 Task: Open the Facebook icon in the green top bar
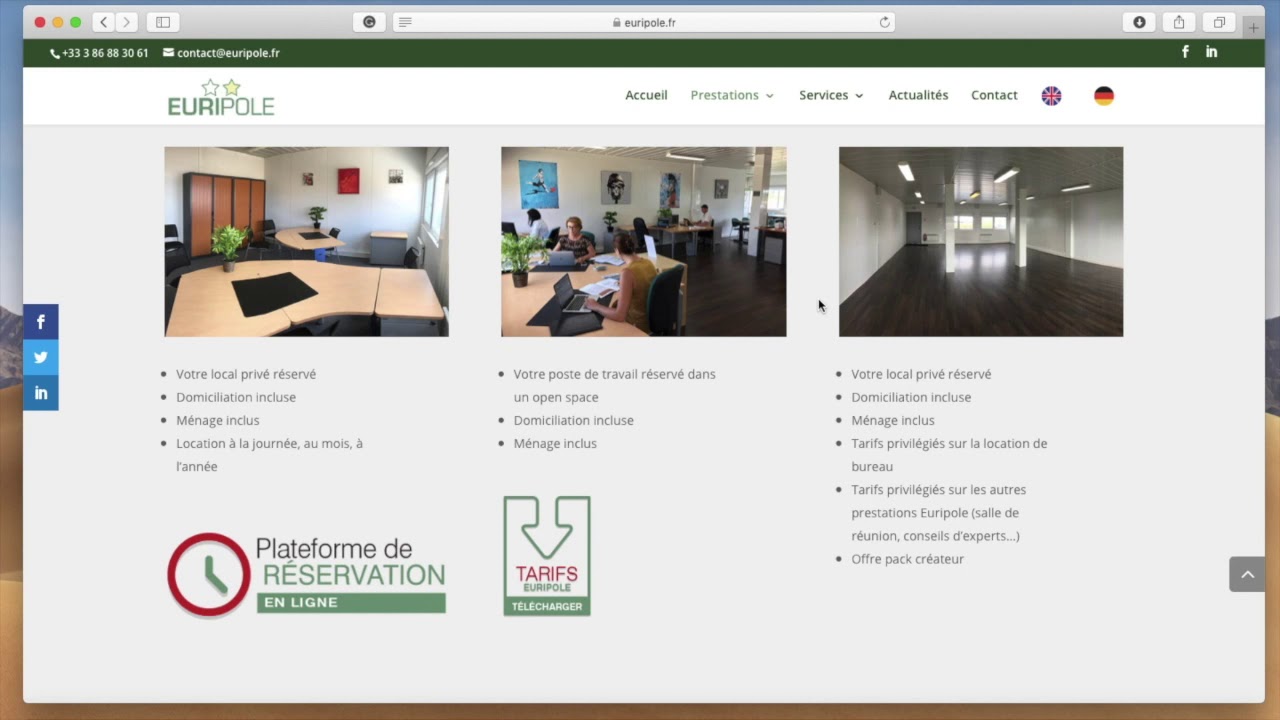(1185, 52)
